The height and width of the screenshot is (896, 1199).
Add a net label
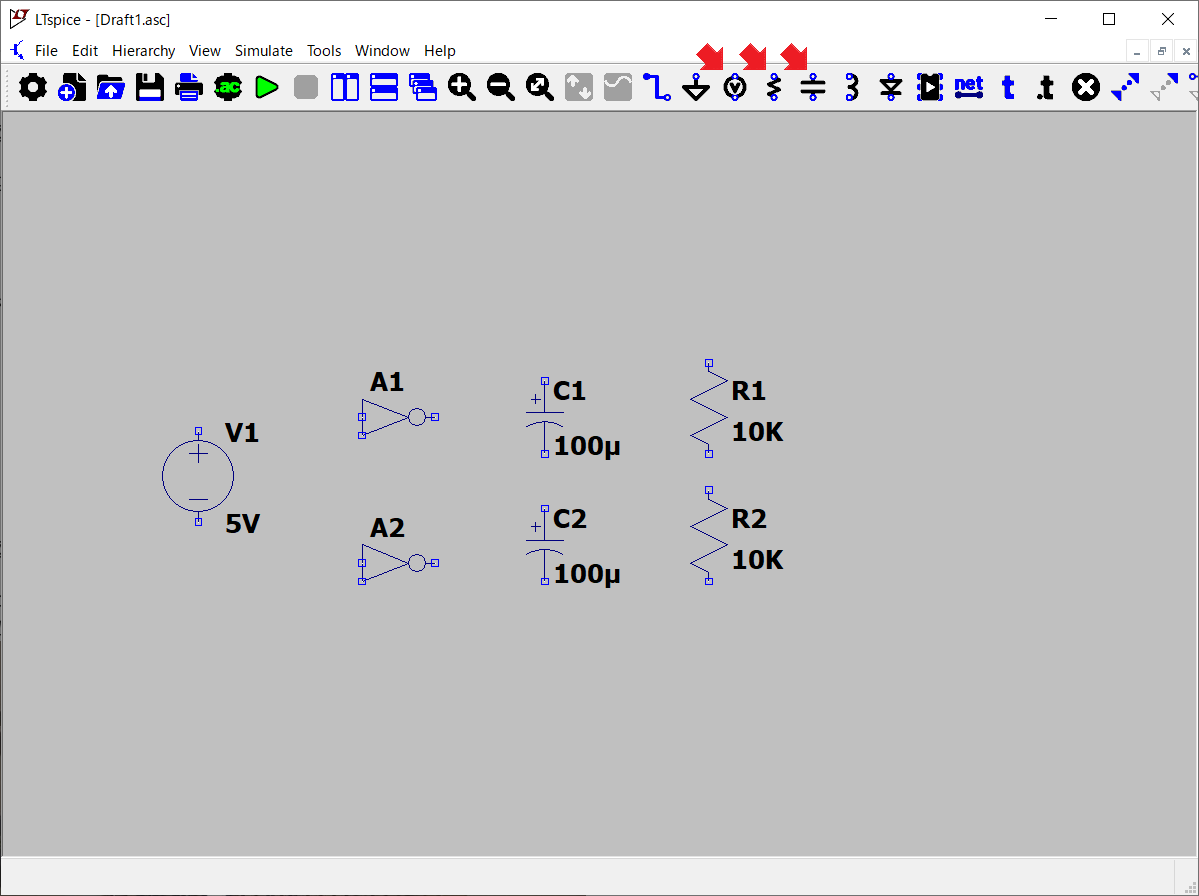pyautogui.click(x=969, y=88)
